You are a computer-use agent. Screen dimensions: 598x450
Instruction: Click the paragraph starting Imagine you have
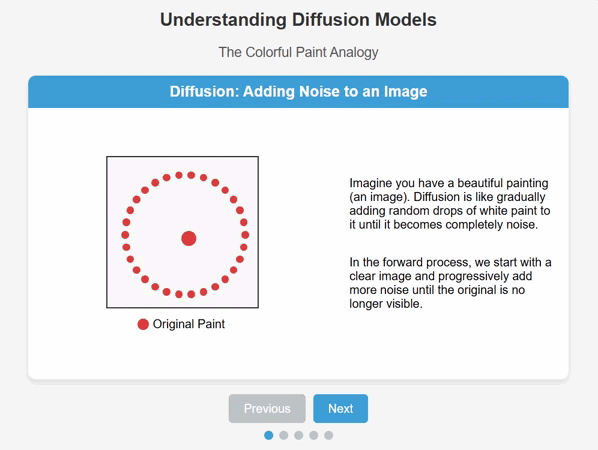(449, 204)
